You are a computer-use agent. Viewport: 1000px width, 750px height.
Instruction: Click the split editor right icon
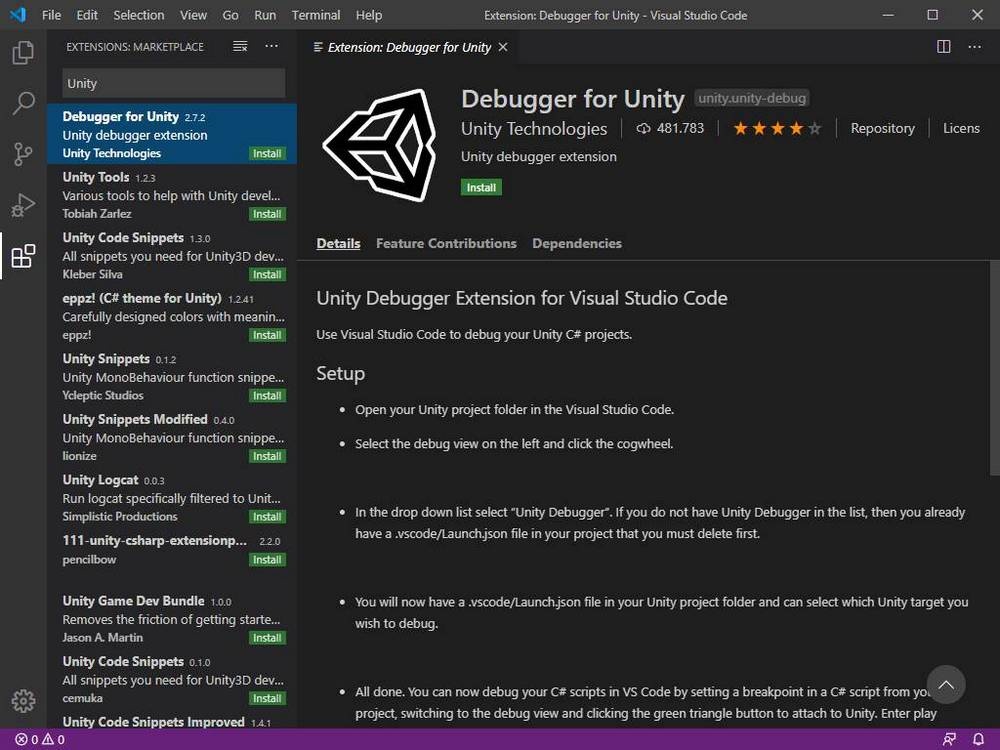coord(943,47)
